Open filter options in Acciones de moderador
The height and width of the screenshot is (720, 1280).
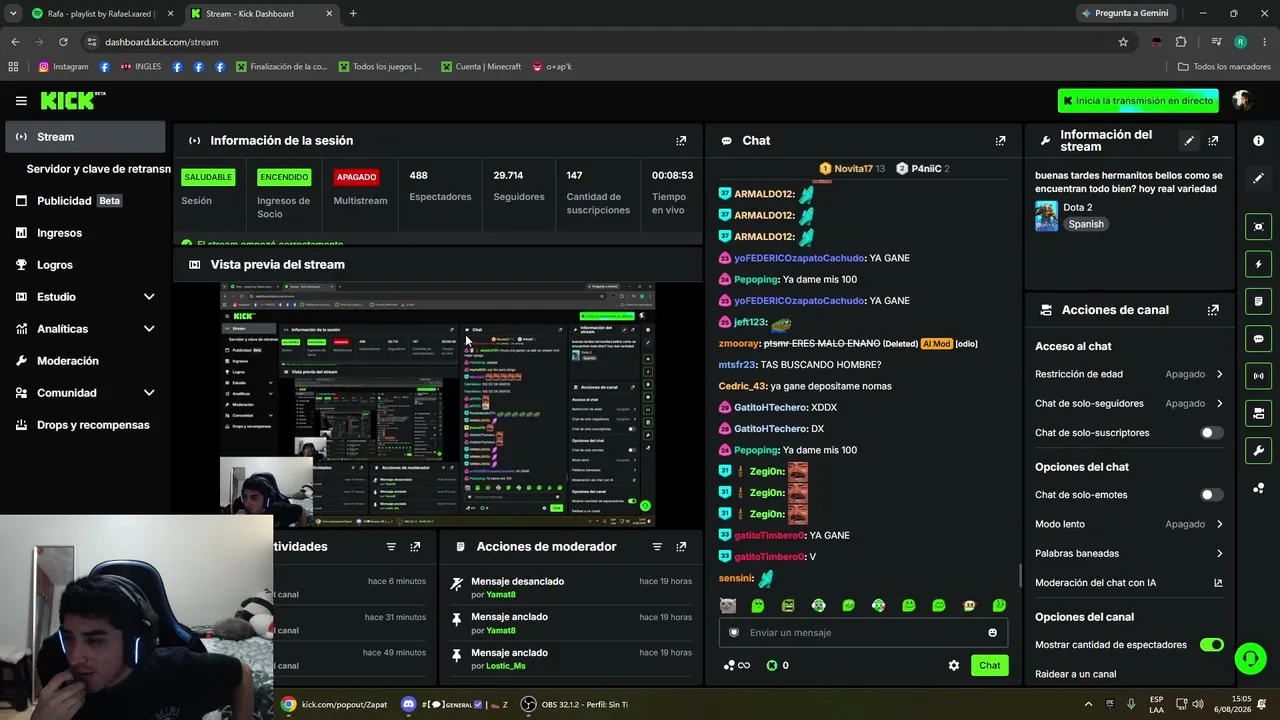657,547
